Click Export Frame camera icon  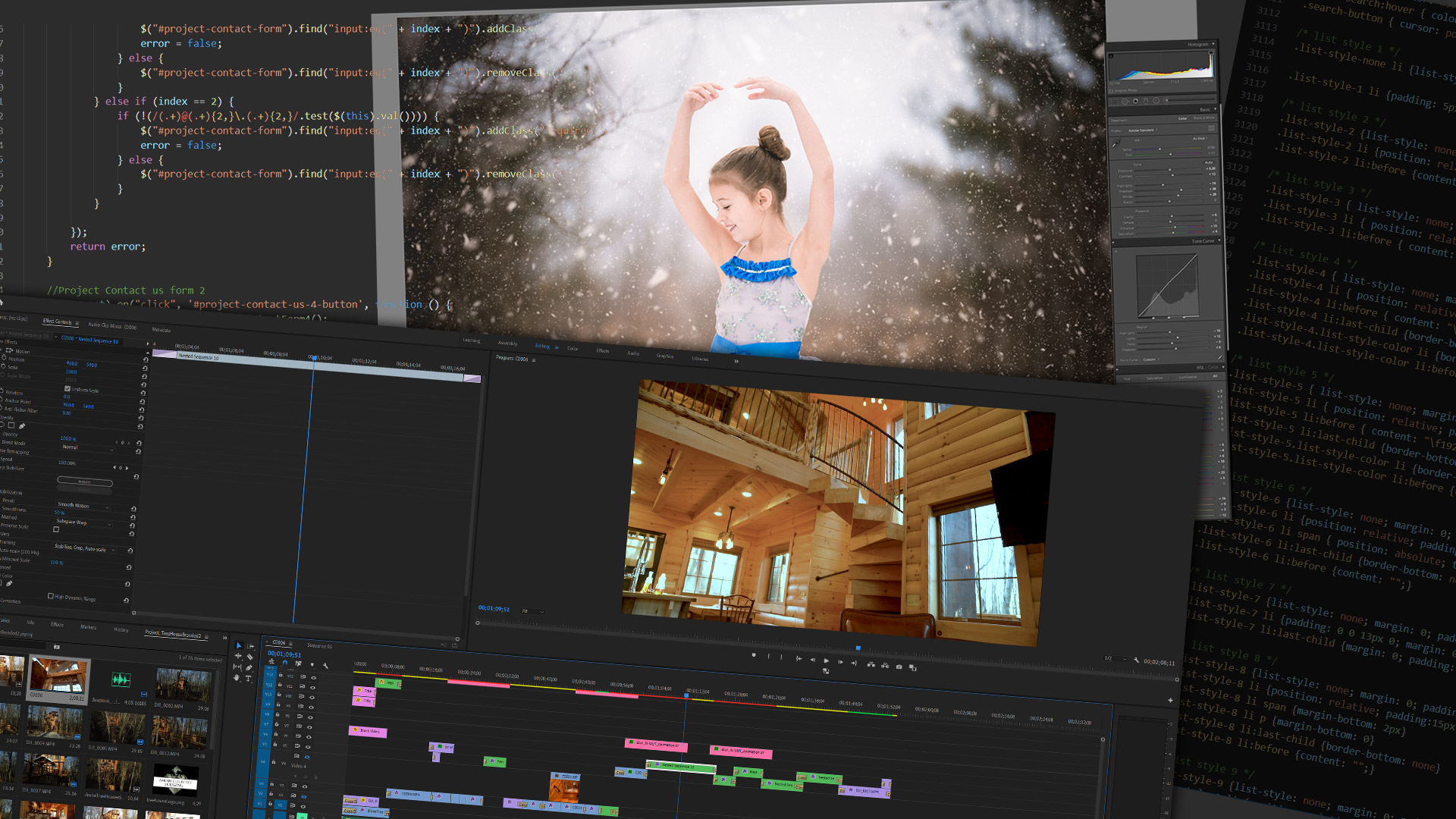click(899, 667)
